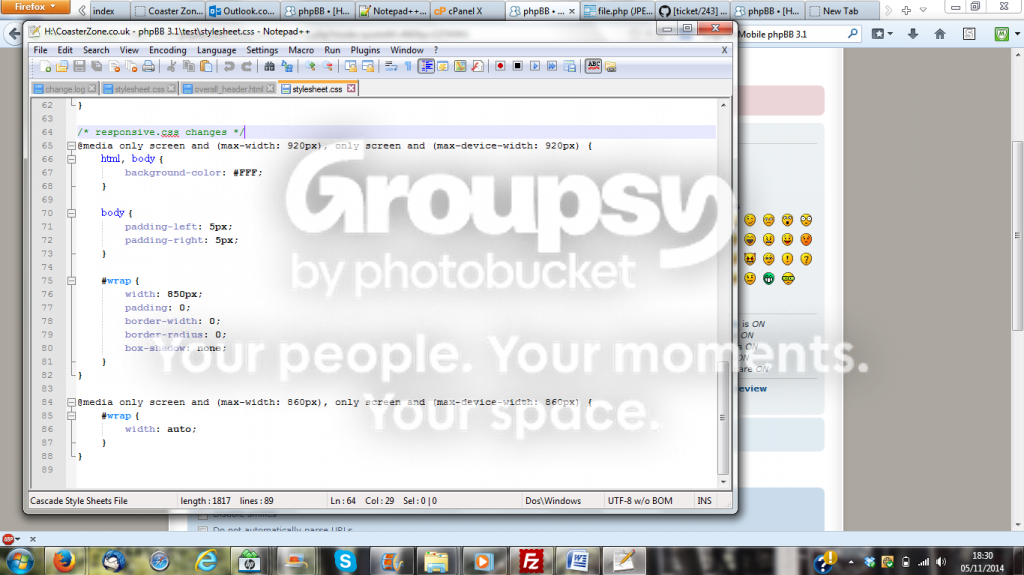Click Firefox home button

pos(940,34)
